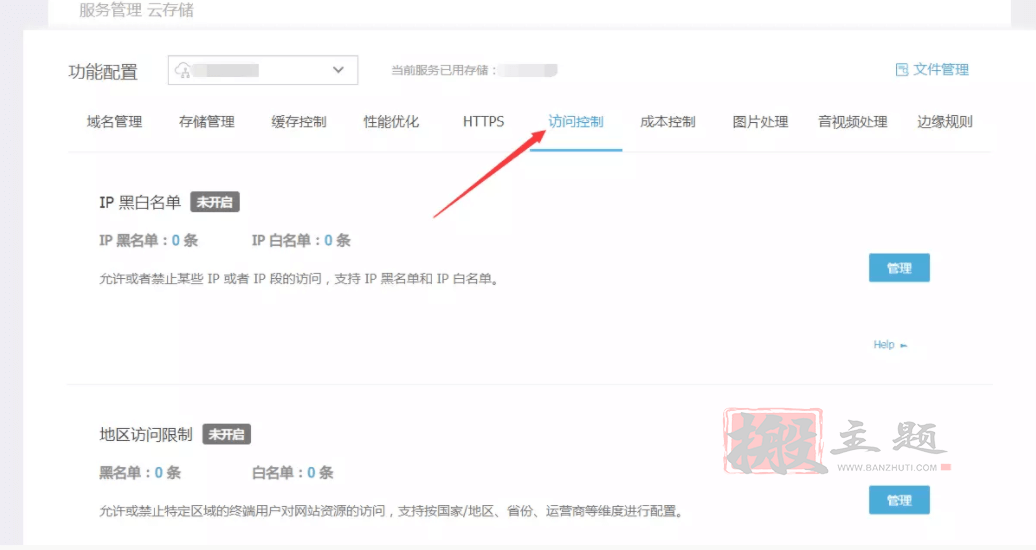The width and height of the screenshot is (1036, 550).
Task: Open the 域名管理 tab
Action: 114,122
